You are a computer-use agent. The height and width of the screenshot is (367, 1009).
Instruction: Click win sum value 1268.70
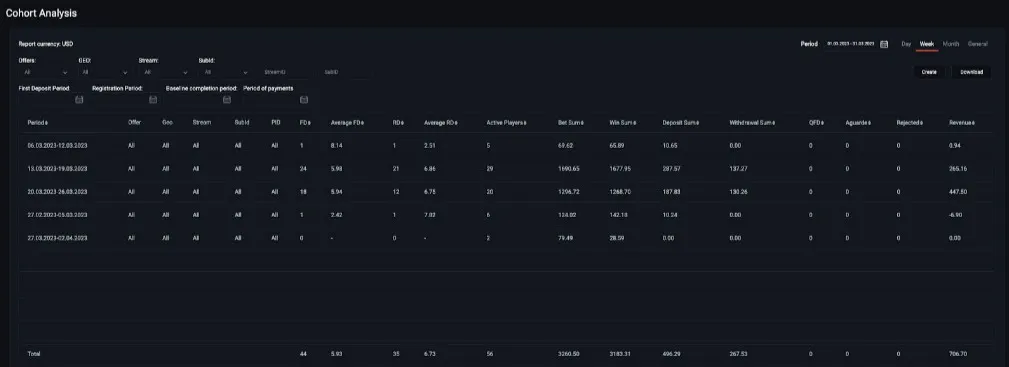620,192
